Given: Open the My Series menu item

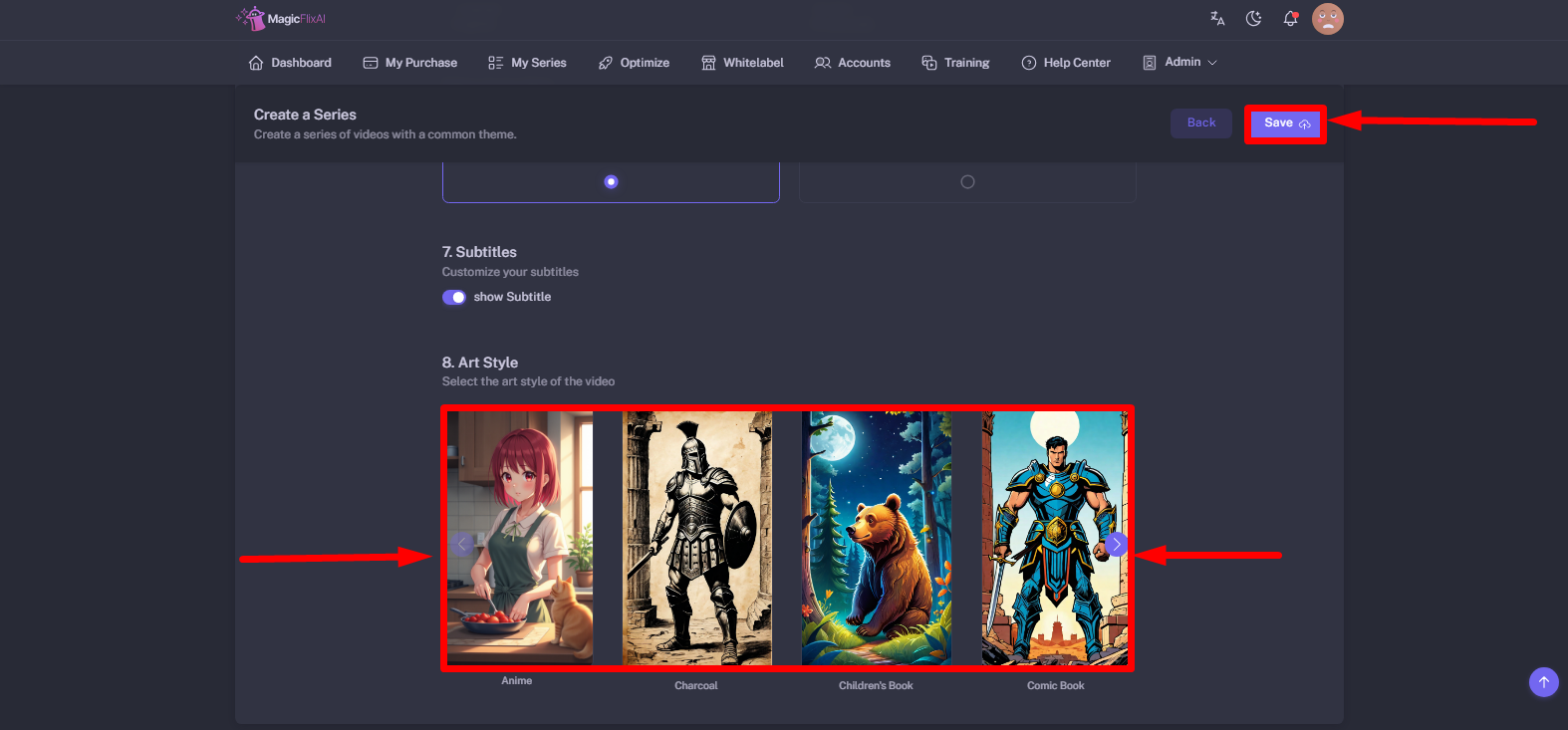Looking at the screenshot, I should pyautogui.click(x=527, y=63).
